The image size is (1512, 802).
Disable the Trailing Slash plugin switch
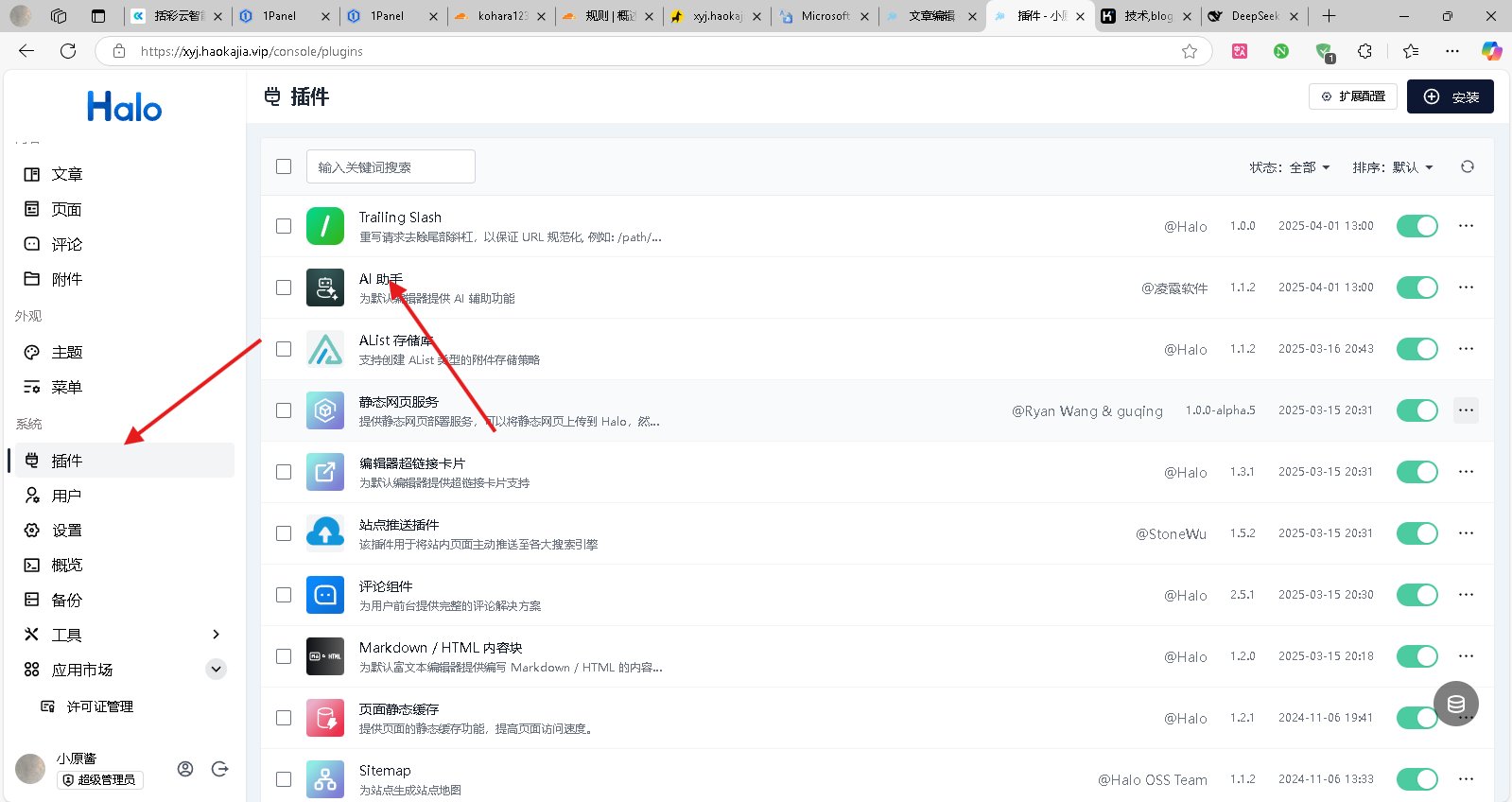pos(1417,226)
